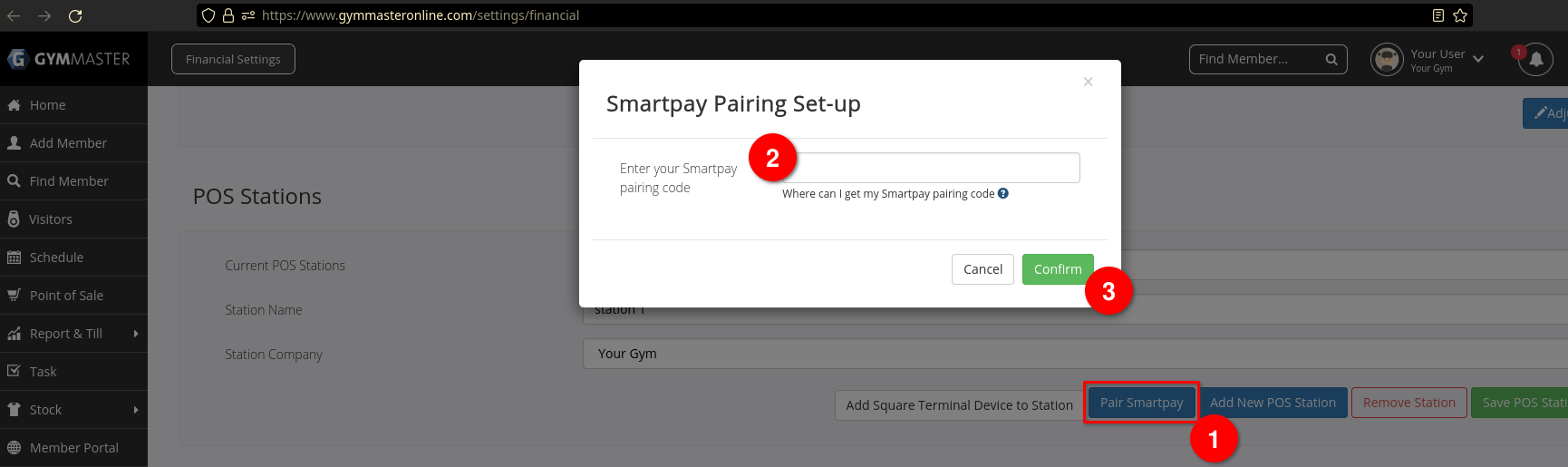The height and width of the screenshot is (467, 1568).
Task: Confirm the Smartpay pairing
Action: [1058, 269]
